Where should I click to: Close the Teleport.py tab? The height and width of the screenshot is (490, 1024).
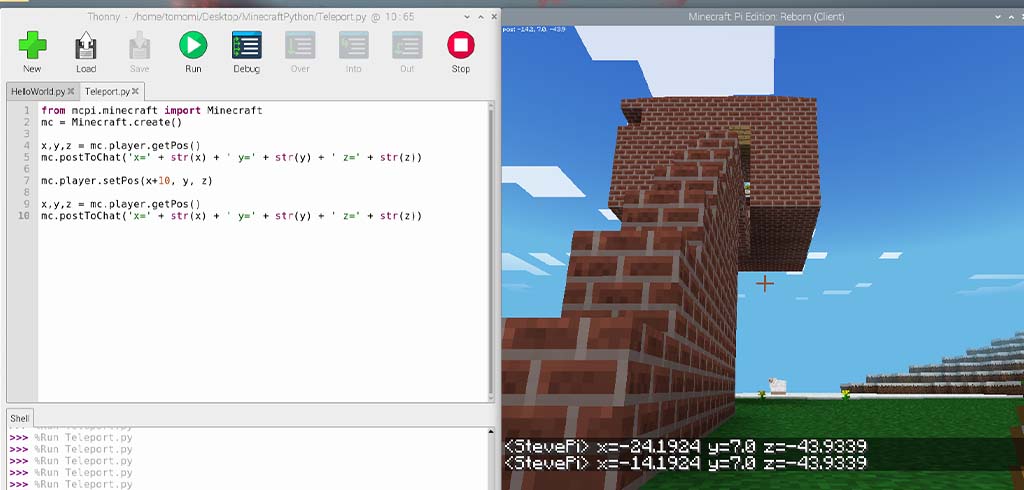coord(136,91)
